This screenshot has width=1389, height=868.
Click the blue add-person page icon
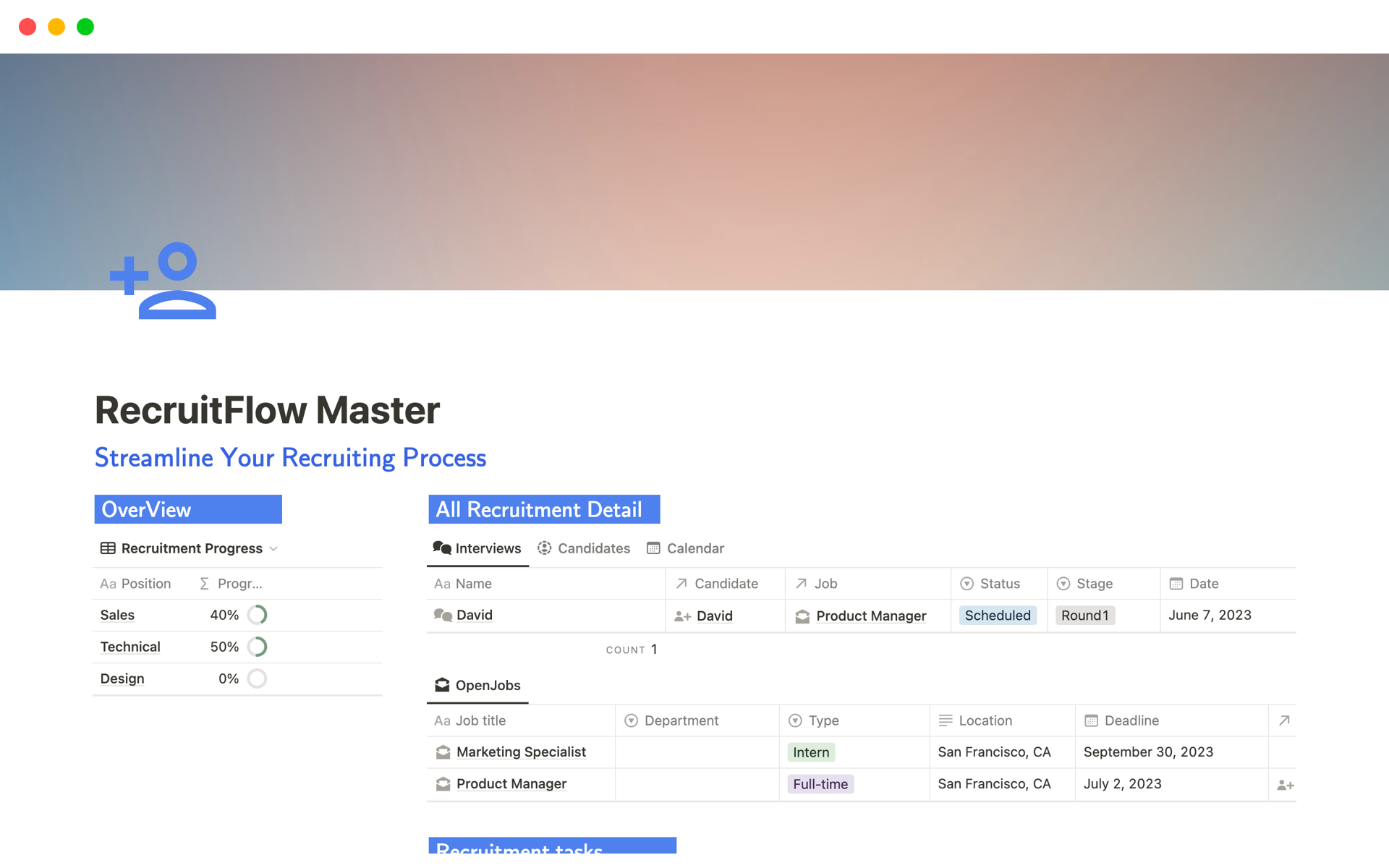163,281
